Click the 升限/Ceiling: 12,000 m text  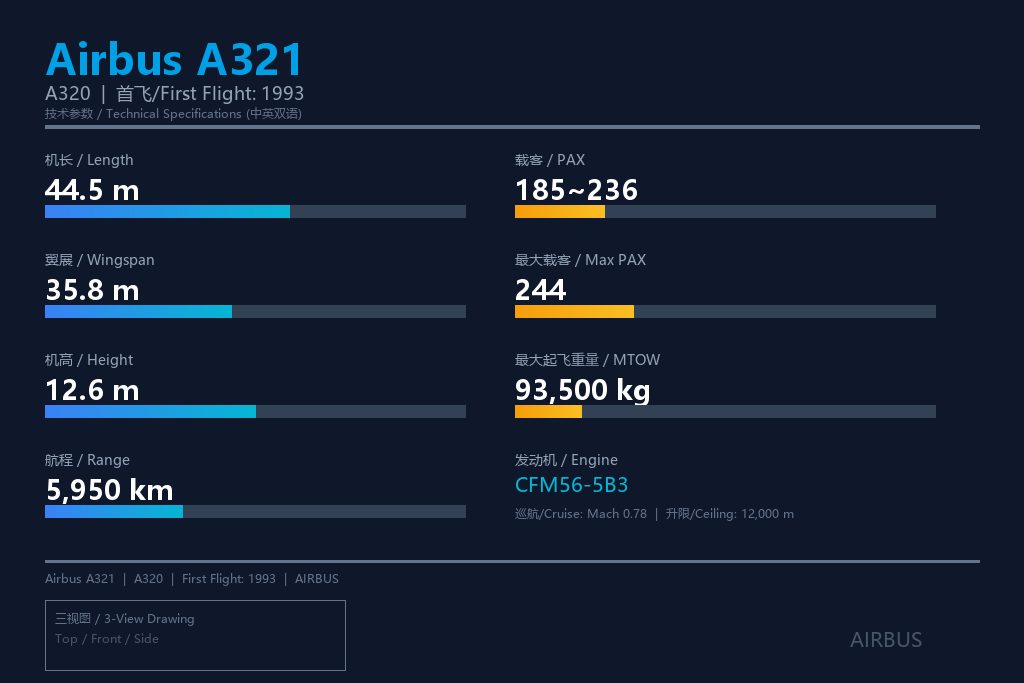pyautogui.click(x=729, y=514)
